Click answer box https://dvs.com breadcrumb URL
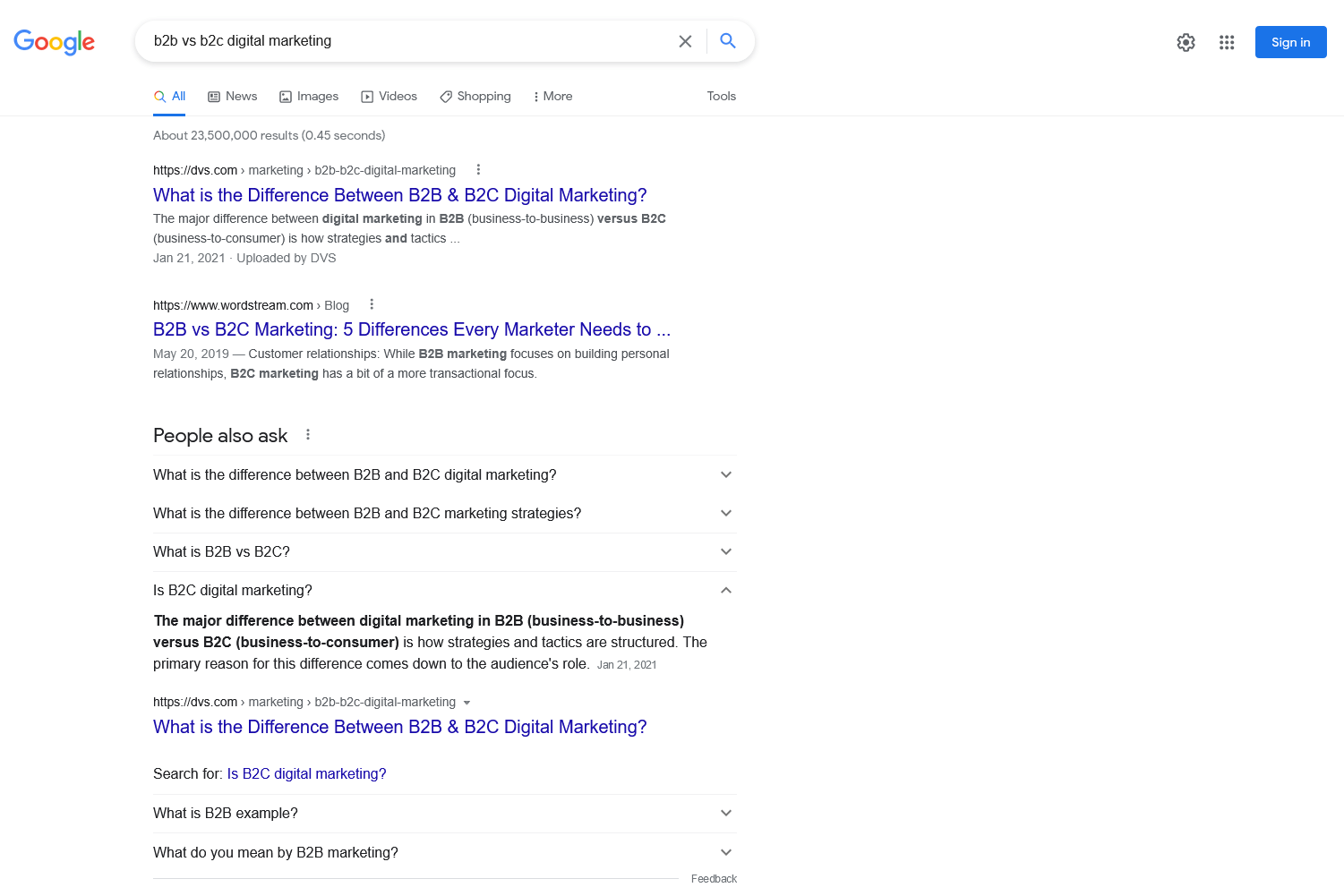 [304, 702]
